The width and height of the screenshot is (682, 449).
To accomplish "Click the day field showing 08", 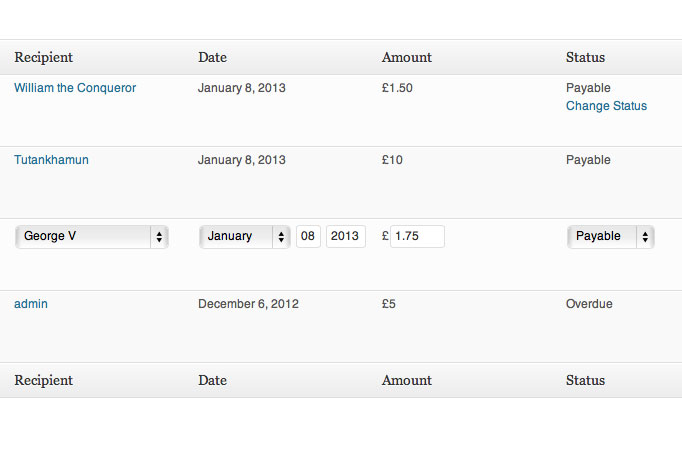I will coord(308,236).
